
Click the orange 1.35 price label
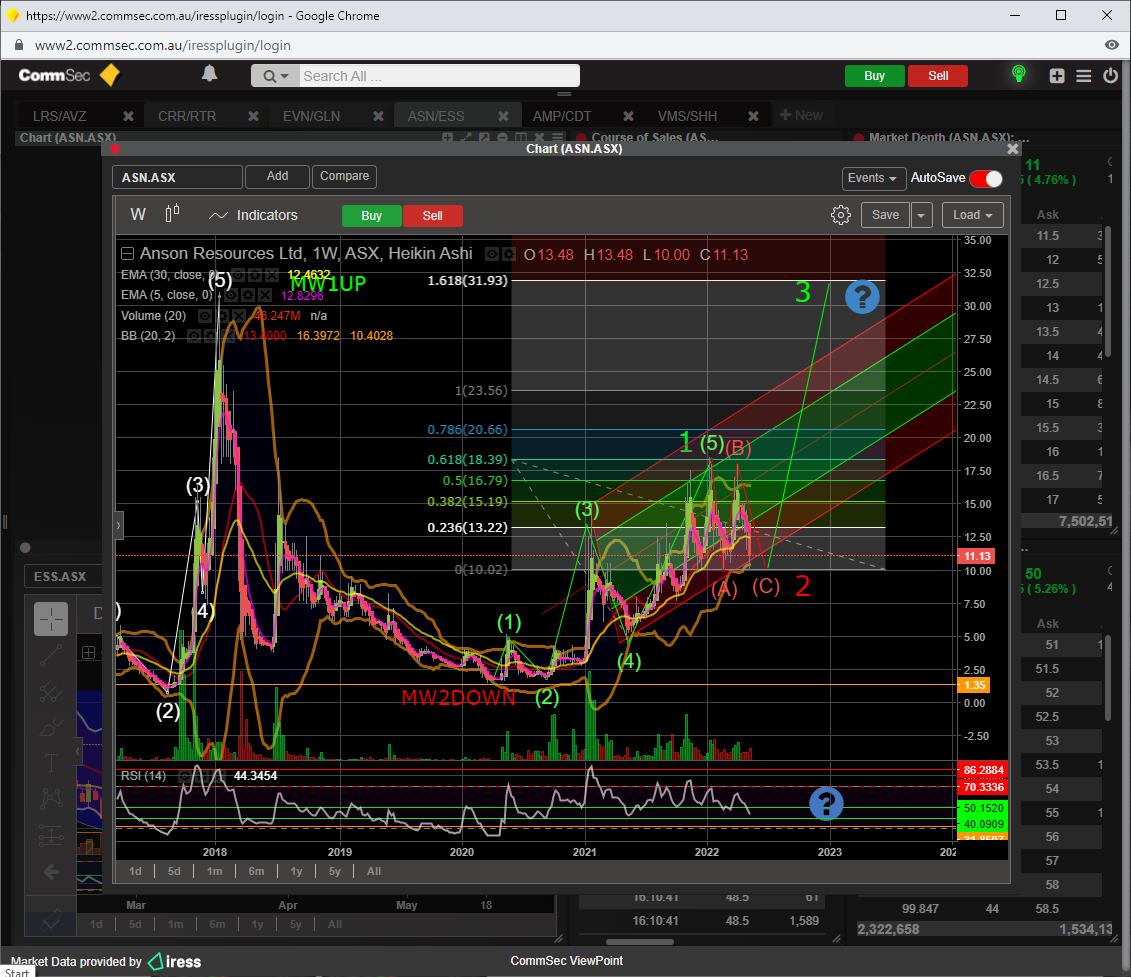(973, 685)
